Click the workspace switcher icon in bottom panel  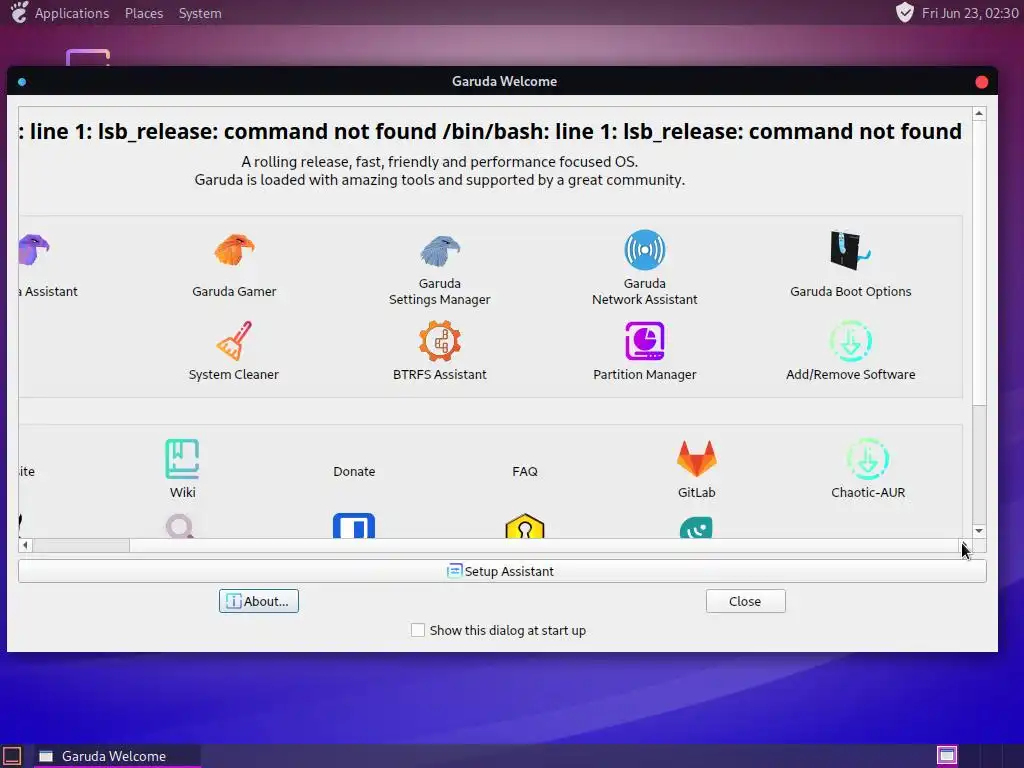pos(947,756)
